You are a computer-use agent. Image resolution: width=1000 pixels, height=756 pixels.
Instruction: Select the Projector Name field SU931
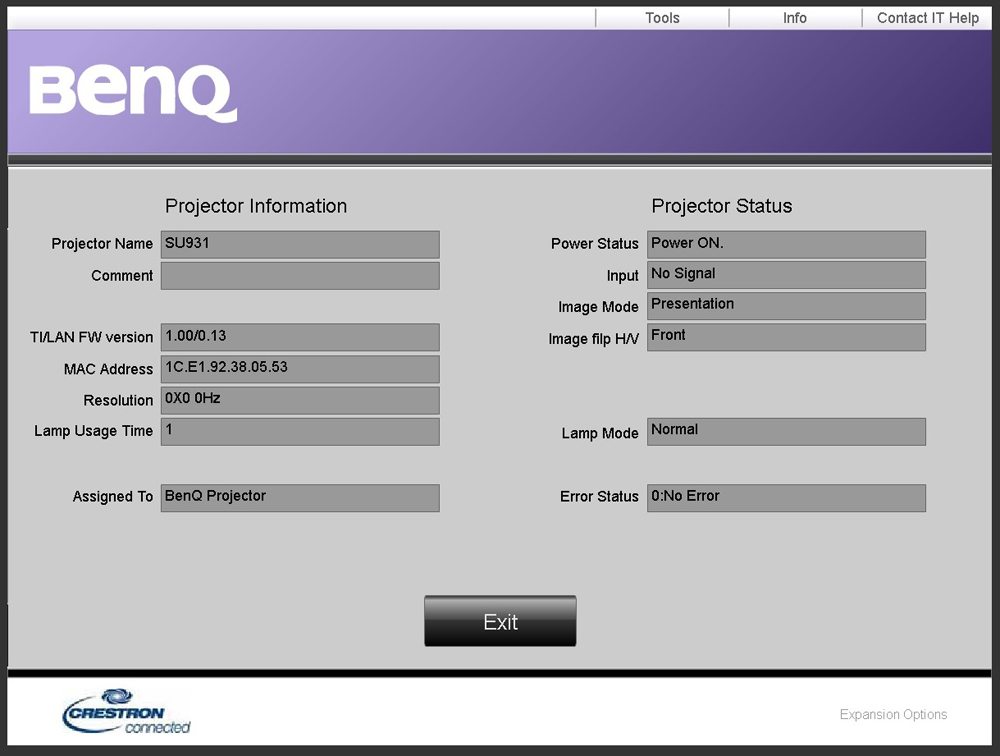click(300, 244)
